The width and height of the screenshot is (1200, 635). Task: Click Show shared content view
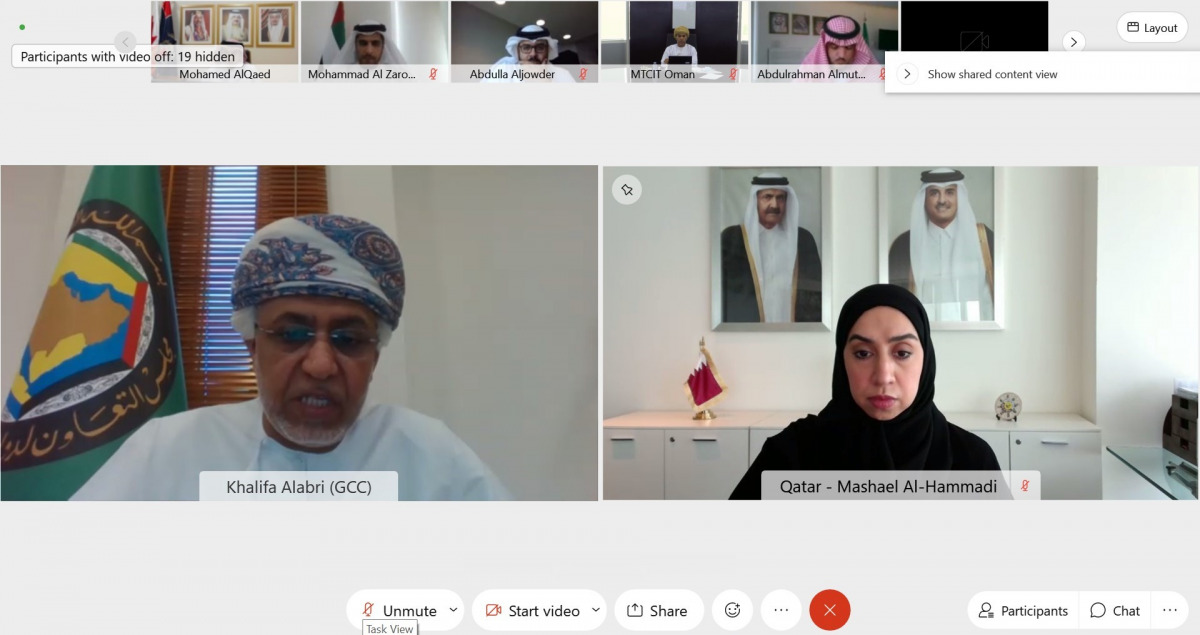[992, 74]
